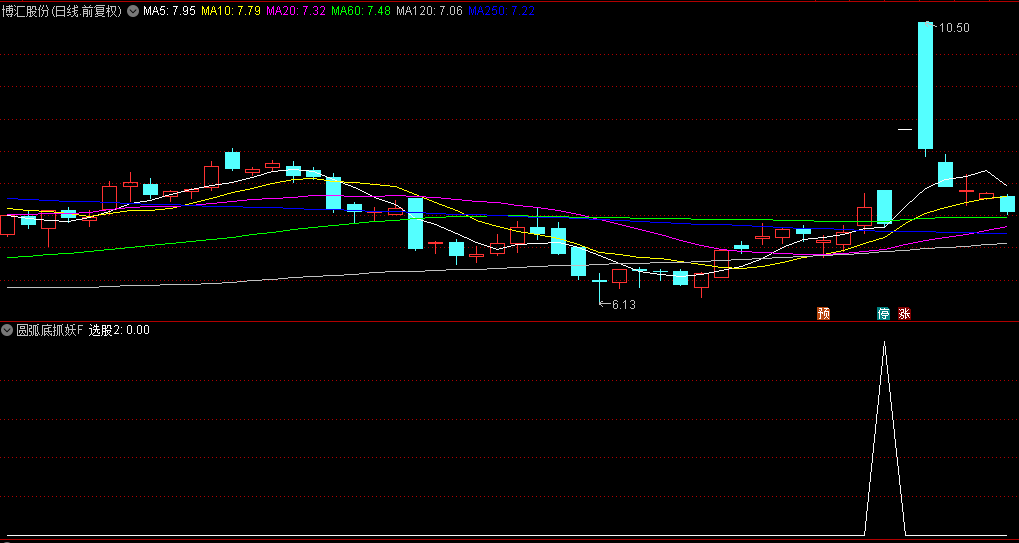Click the cyan 停 marker icon
Viewport: 1019px width, 543px height.
click(x=883, y=314)
